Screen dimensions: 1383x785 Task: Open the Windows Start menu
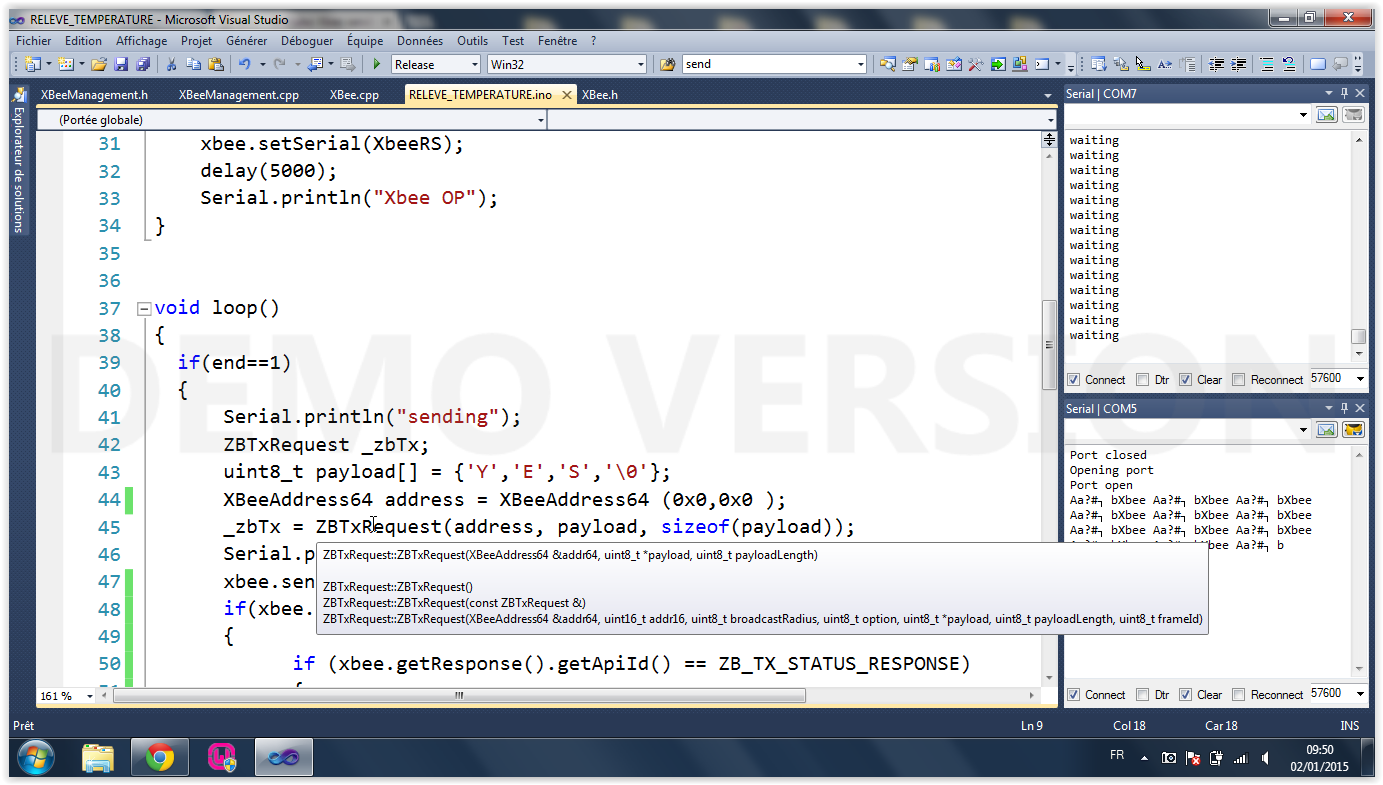coord(35,759)
